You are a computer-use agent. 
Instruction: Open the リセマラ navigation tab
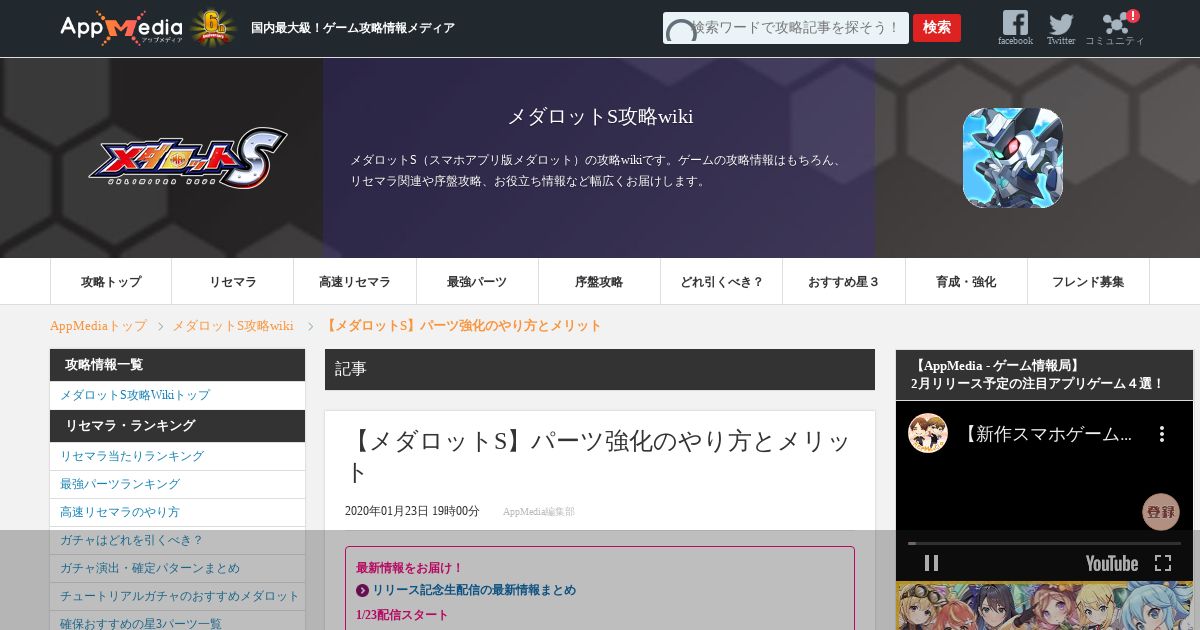click(x=233, y=282)
